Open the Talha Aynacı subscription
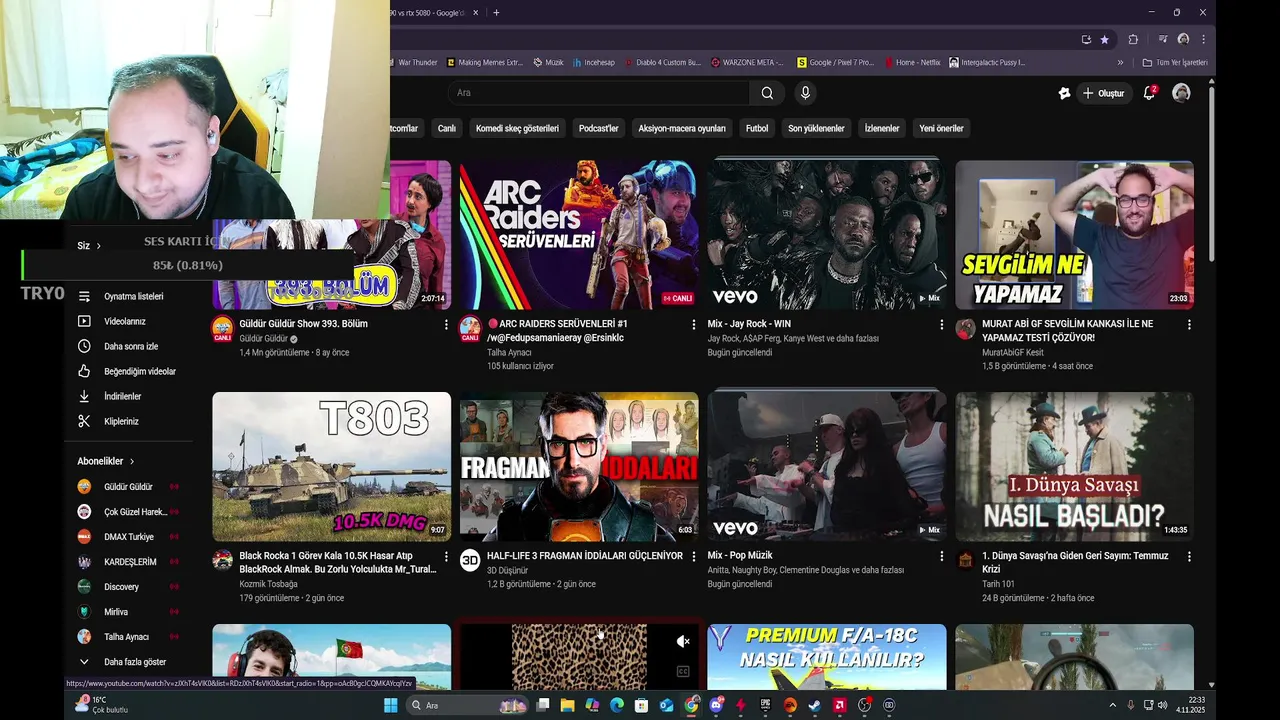1280x720 pixels. click(128, 637)
